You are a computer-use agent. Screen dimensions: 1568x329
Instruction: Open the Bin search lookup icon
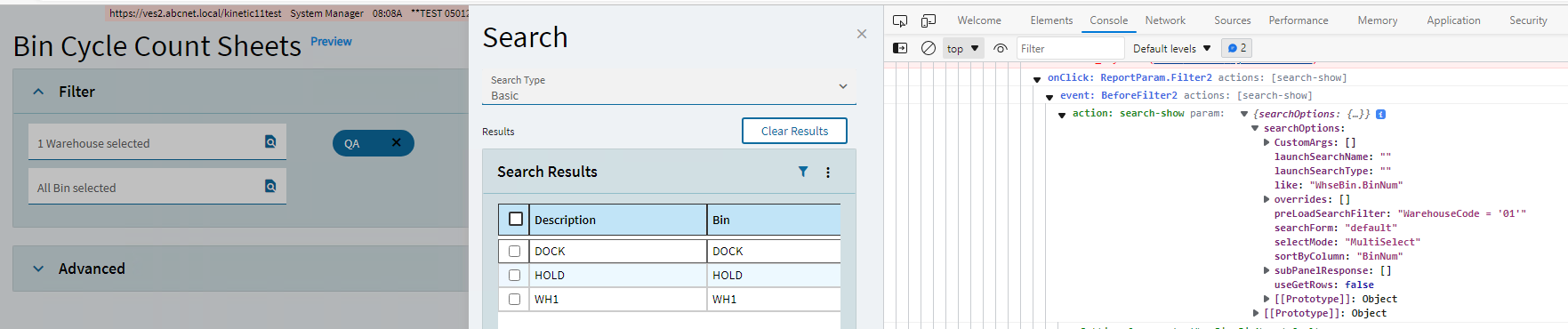pos(270,186)
